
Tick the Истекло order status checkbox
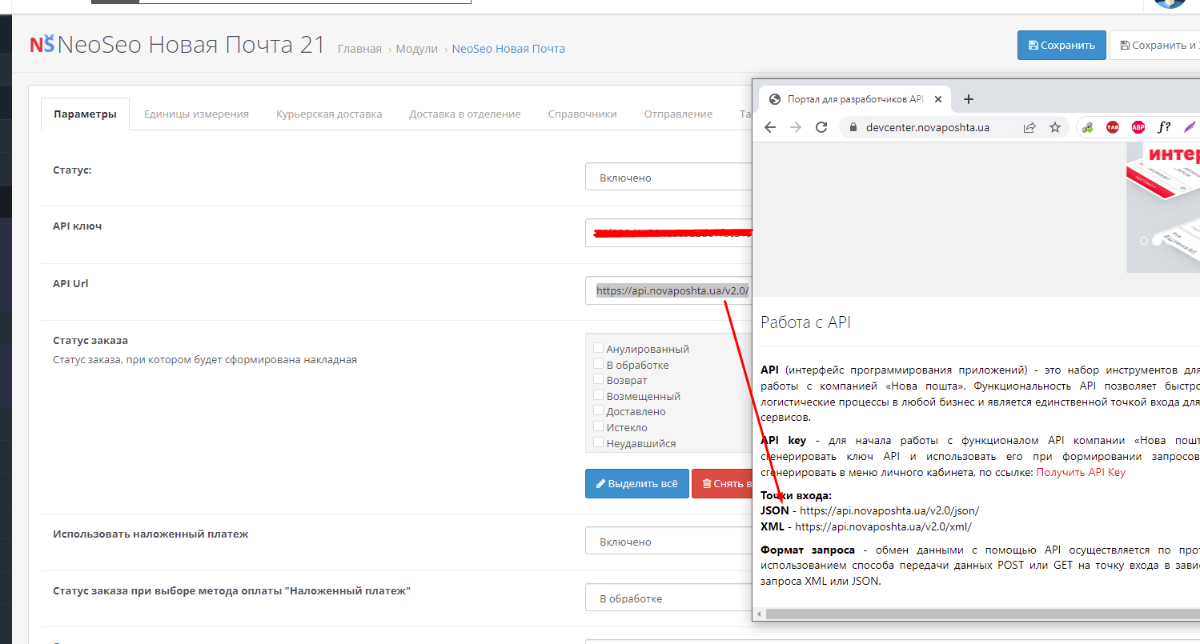[598, 427]
